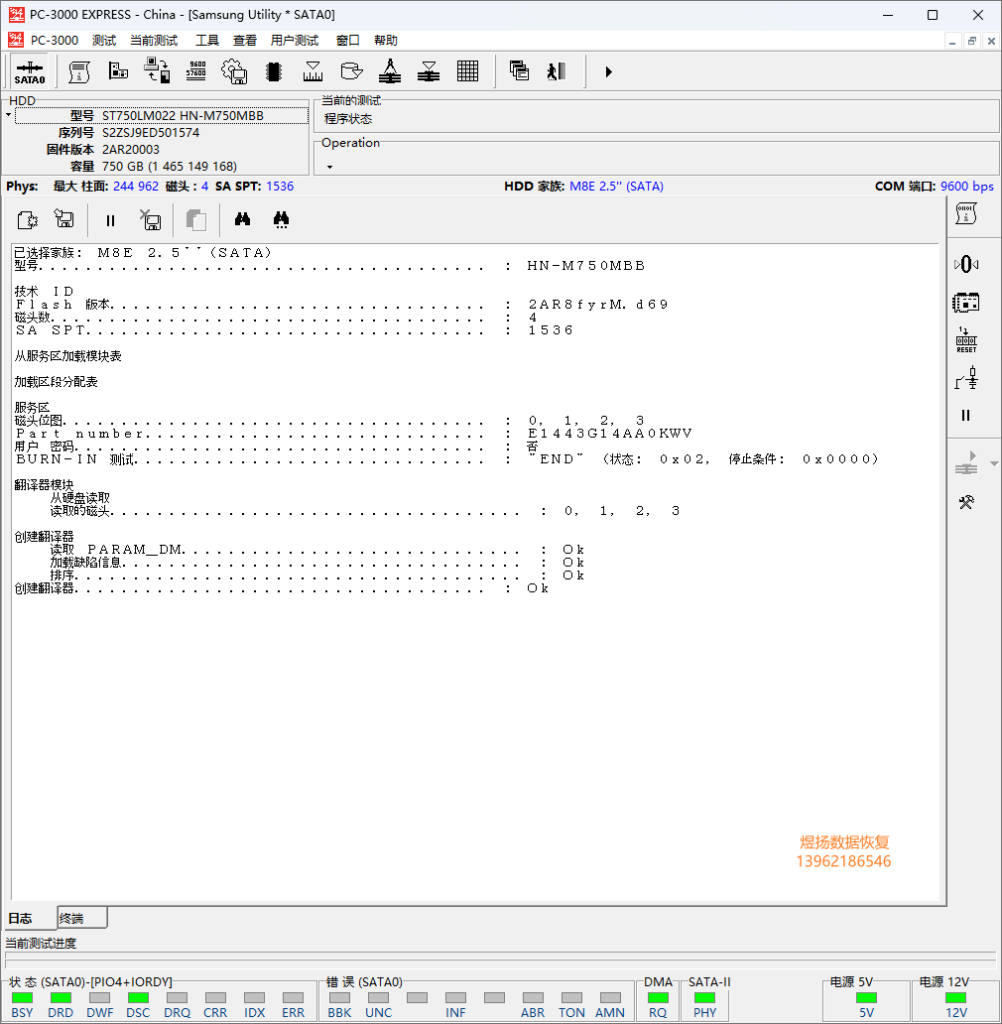Click the circuit board icon in right sidebar
Image resolution: width=1002 pixels, height=1024 pixels.
pos(966,302)
